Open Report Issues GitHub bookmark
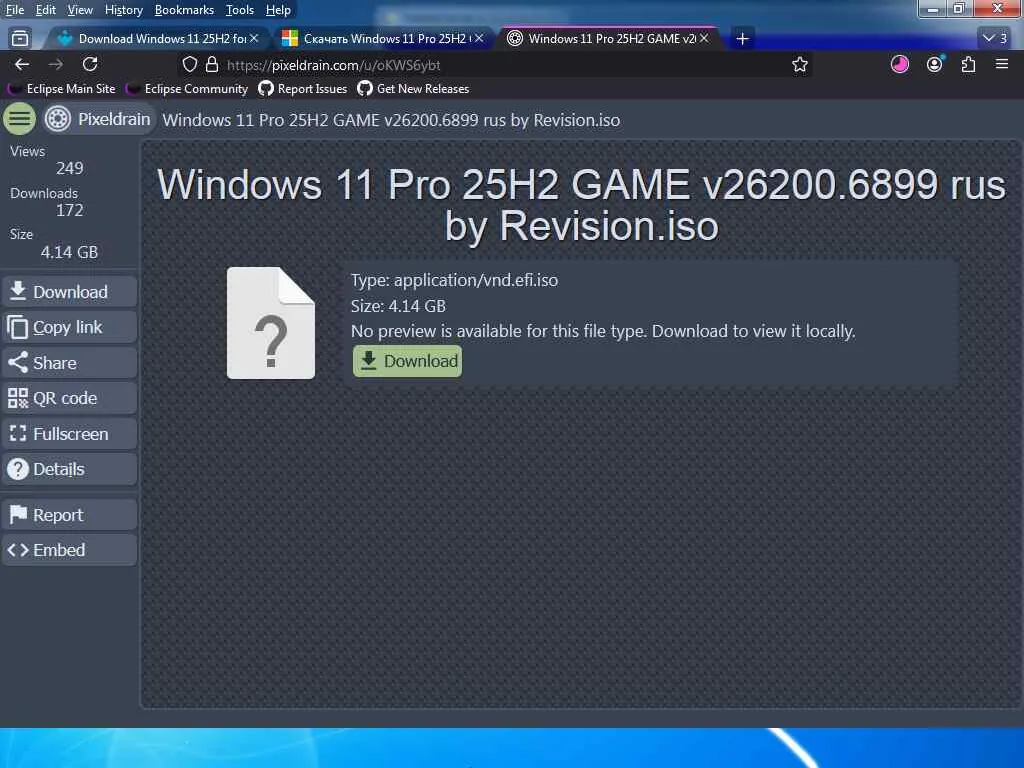 [x=303, y=89]
